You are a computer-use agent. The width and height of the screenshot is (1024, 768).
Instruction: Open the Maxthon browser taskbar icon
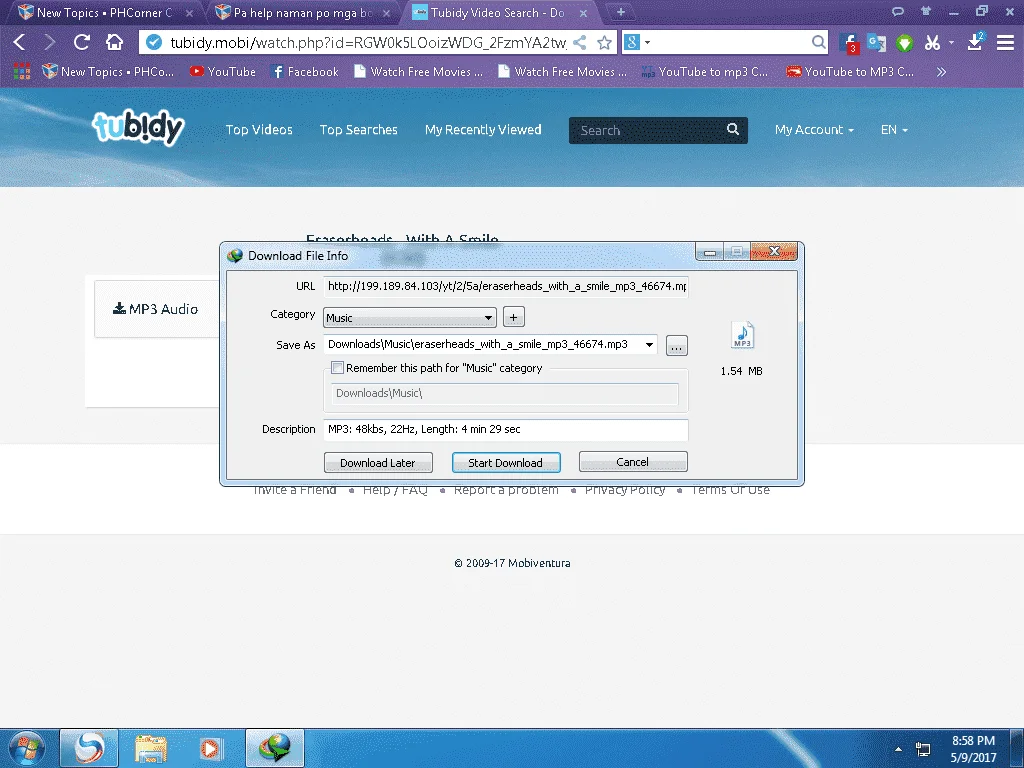[89, 748]
